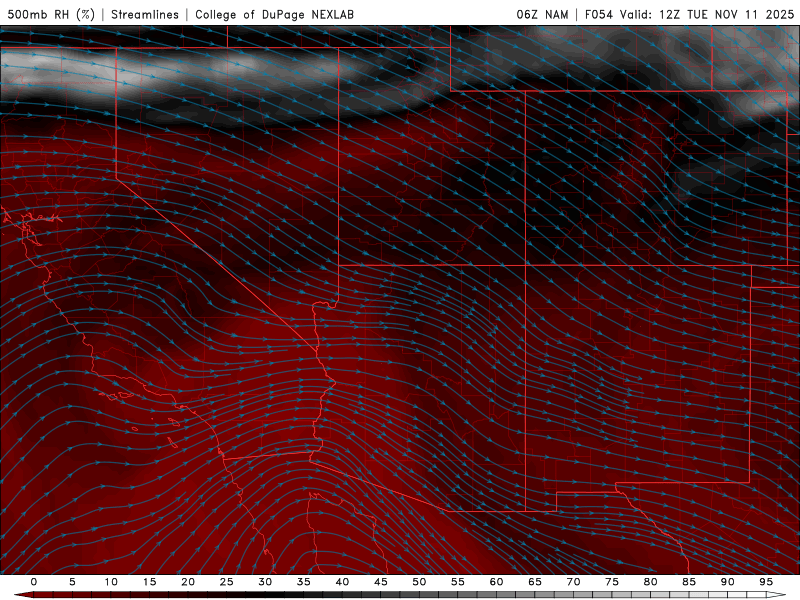
Task: Click the colorbar label "40"
Action: tap(342, 582)
